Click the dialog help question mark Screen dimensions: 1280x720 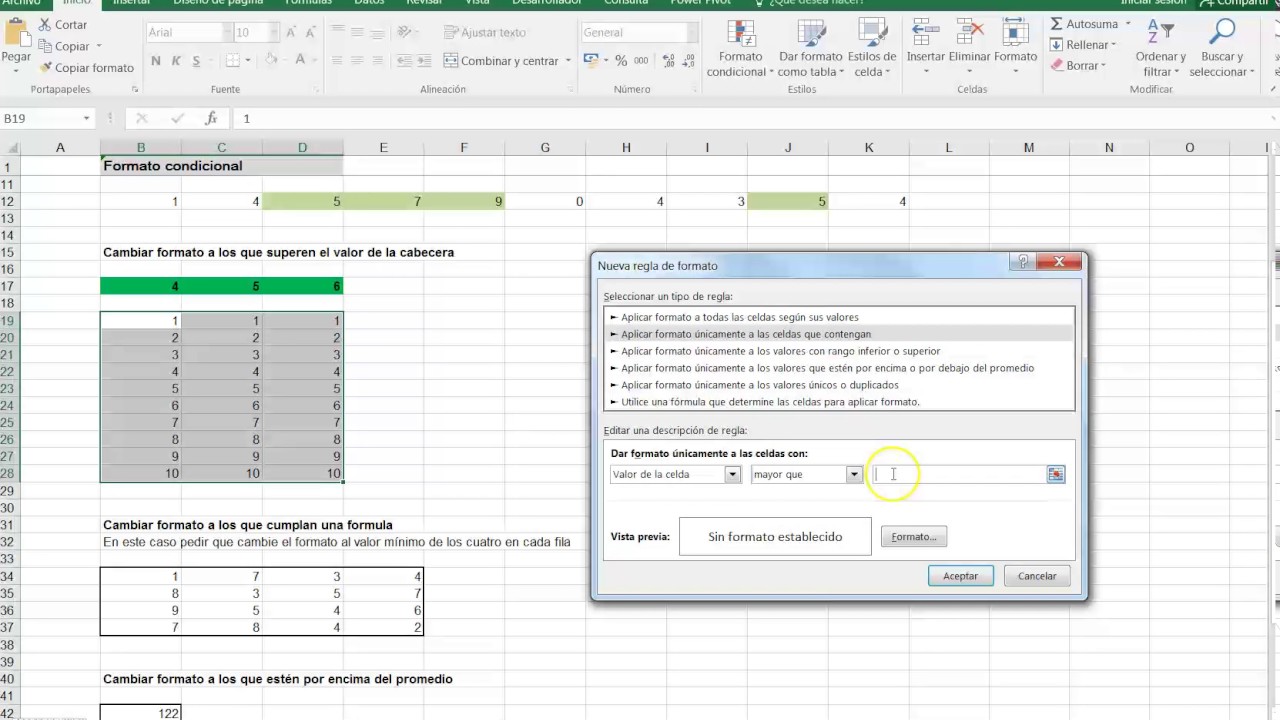(x=1022, y=262)
